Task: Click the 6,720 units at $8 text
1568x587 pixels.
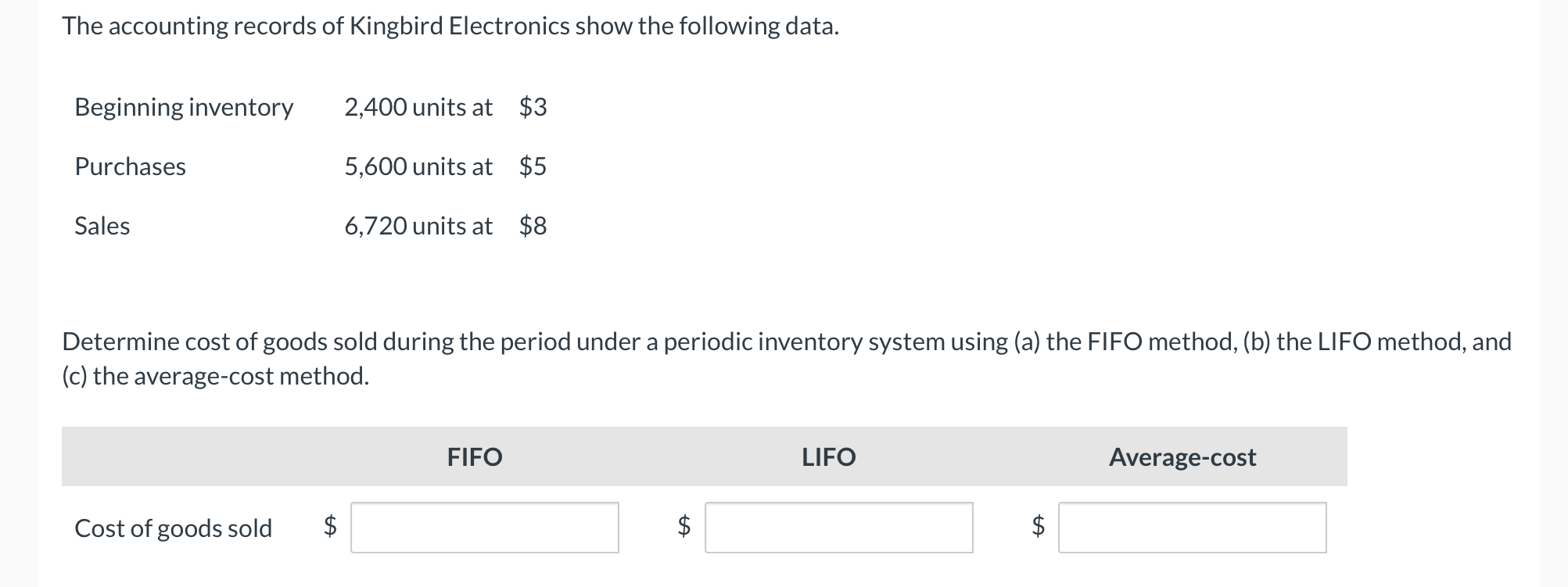Action: (446, 227)
